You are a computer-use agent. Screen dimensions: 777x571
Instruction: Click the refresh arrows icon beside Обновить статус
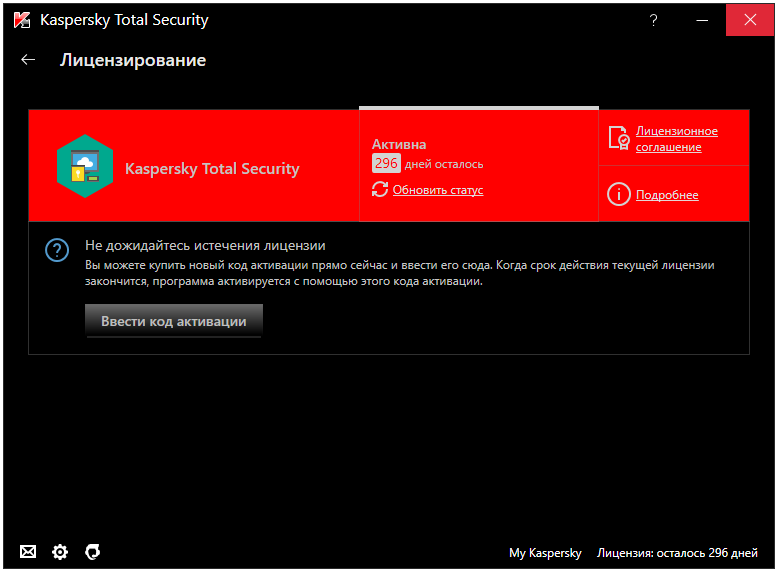380,189
